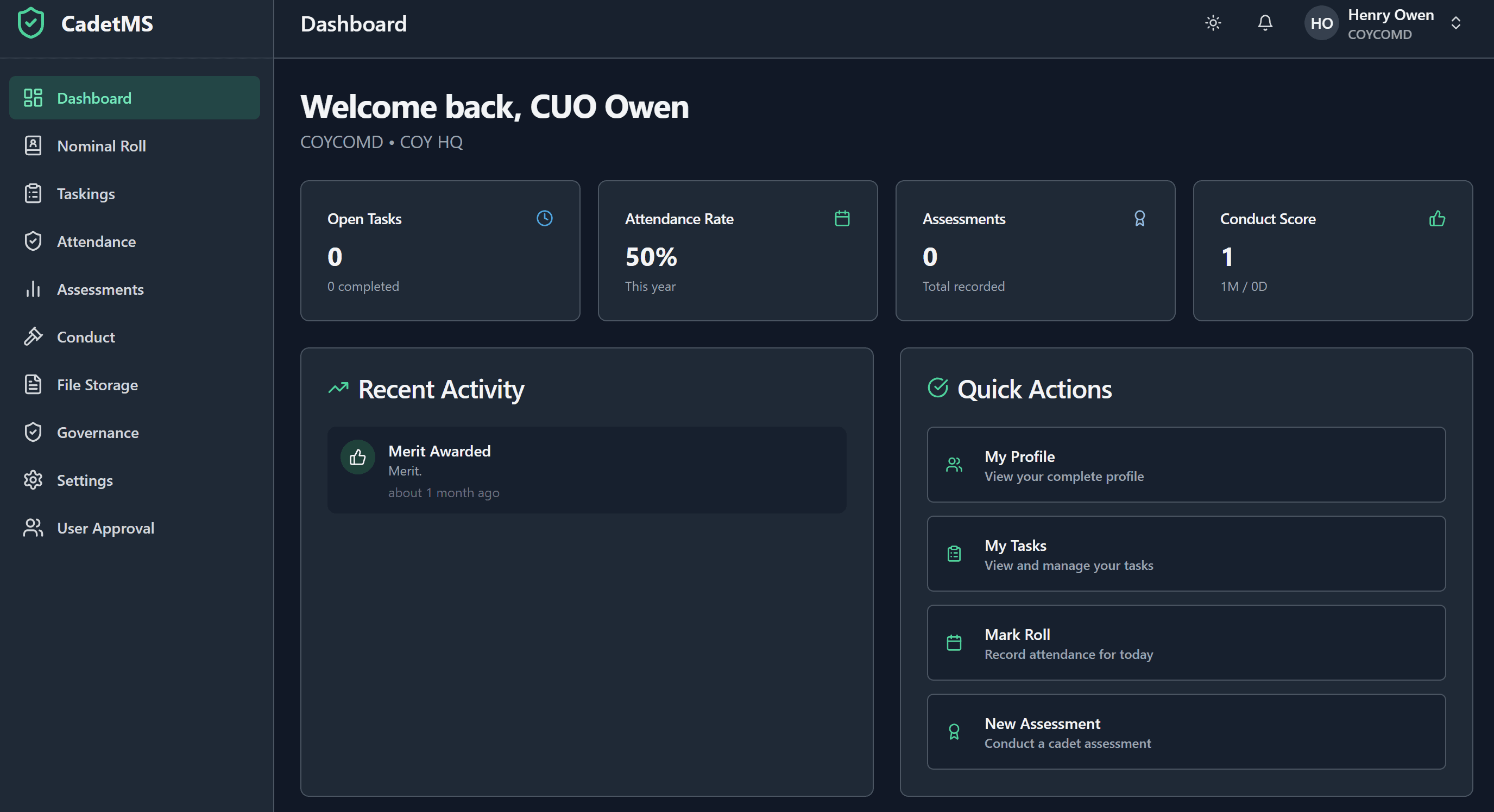1494x812 pixels.
Task: Click the Attendance shield icon in sidebar
Action: pos(33,242)
